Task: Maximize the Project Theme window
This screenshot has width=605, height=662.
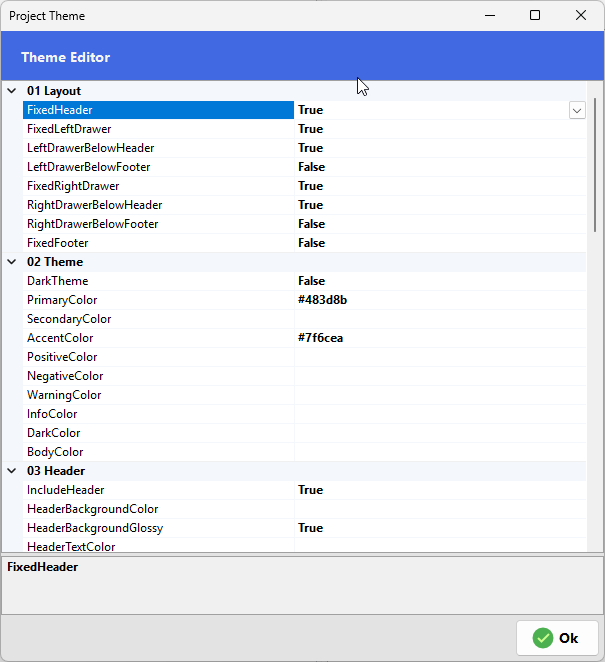Action: [535, 16]
